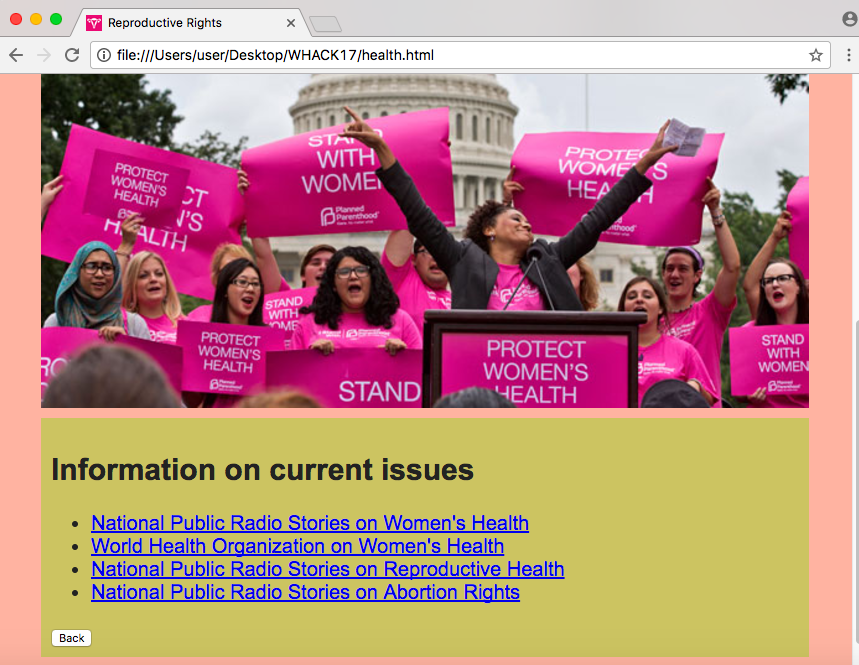Open Chrome three-dot menu

click(x=849, y=55)
